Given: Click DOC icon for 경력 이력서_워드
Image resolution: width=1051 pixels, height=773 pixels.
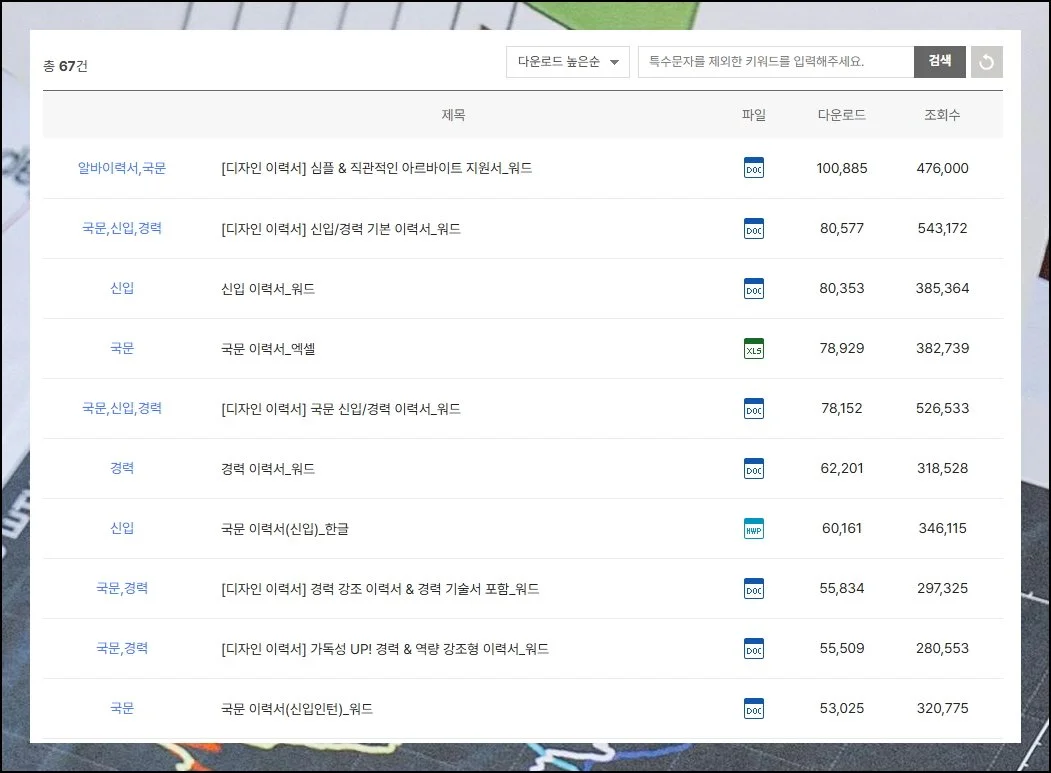Looking at the screenshot, I should 754,468.
